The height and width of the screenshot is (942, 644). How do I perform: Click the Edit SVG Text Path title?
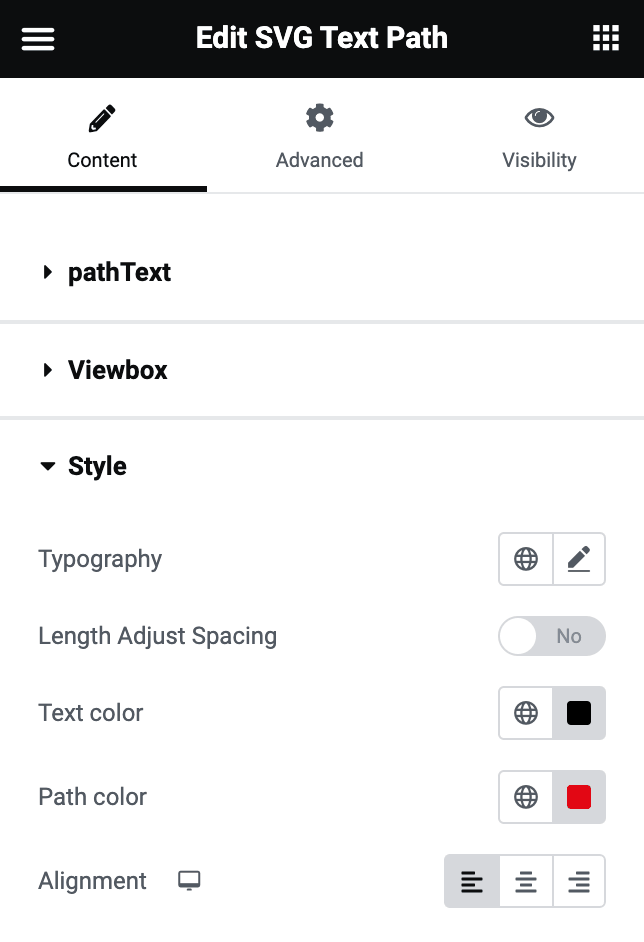(x=322, y=39)
